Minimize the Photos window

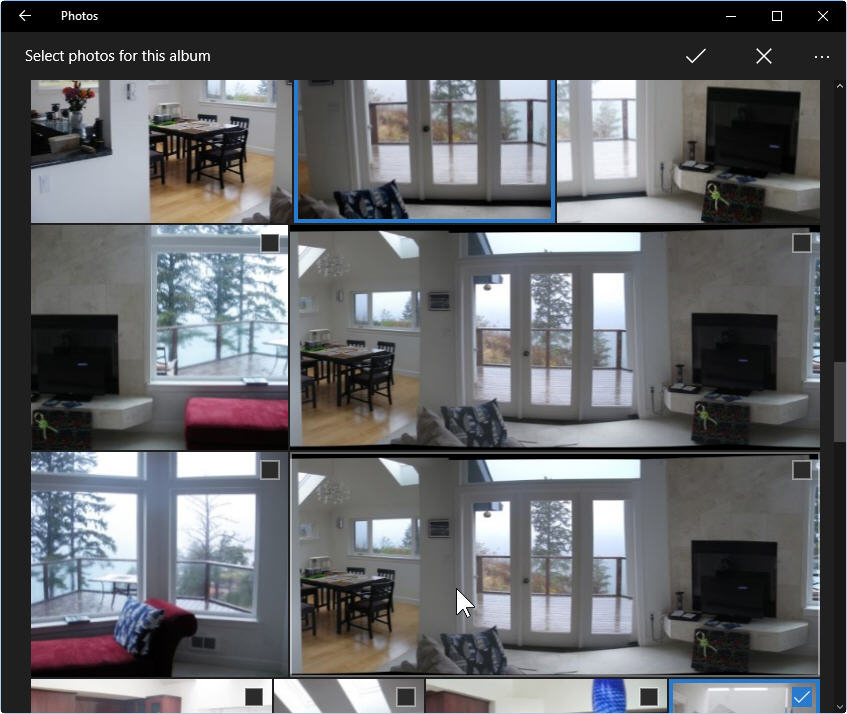point(730,15)
